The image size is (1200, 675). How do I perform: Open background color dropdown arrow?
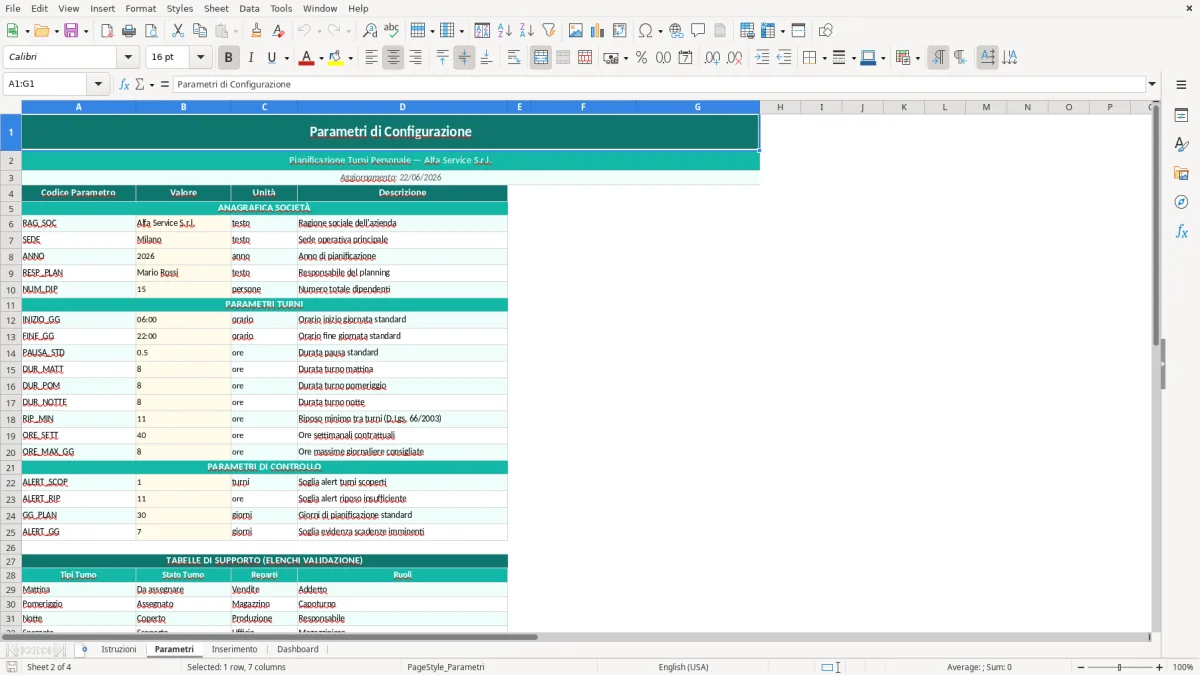(350, 58)
